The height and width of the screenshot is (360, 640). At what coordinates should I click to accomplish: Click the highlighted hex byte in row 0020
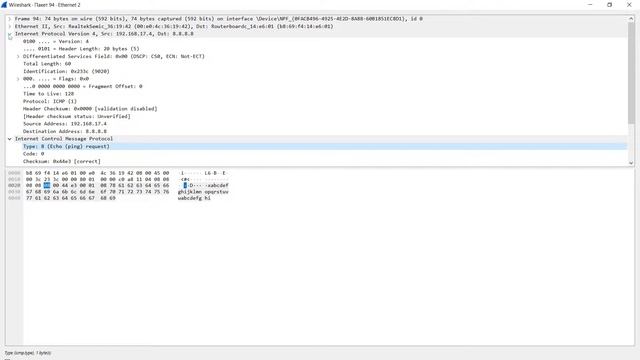[x=47, y=185]
